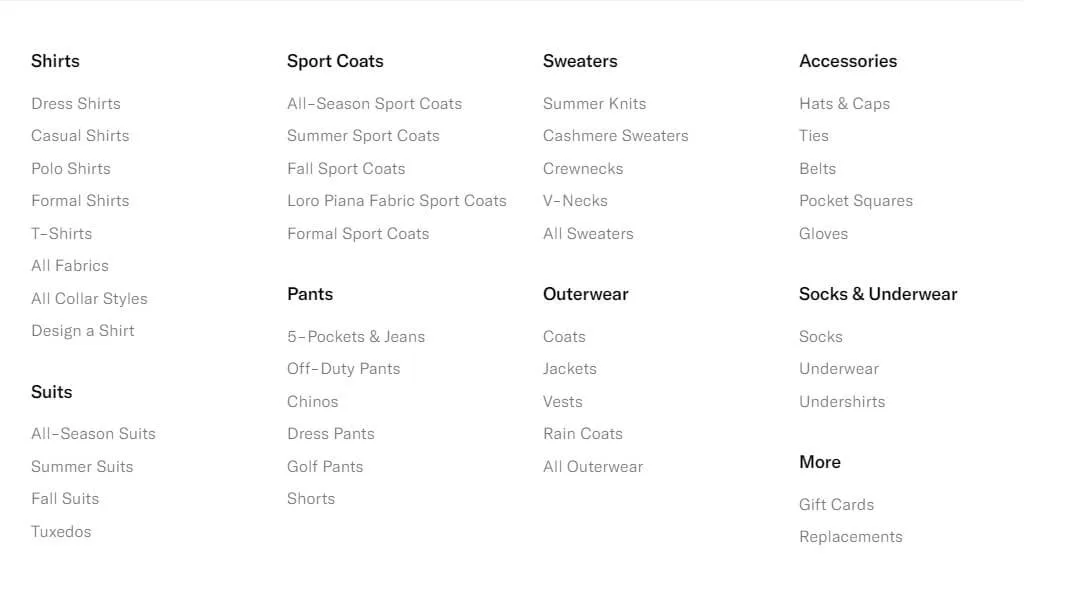Open the Golf Pants page

coord(325,466)
